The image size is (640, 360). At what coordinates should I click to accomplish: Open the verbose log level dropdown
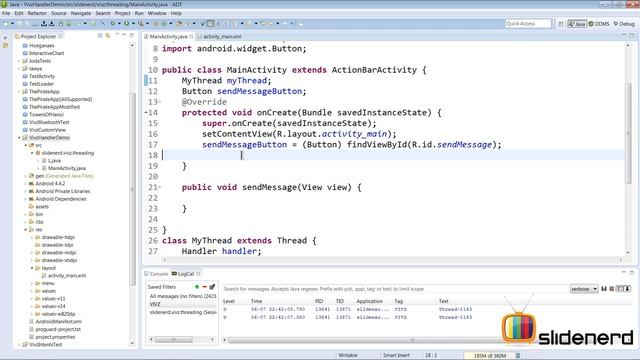pyautogui.click(x=584, y=289)
